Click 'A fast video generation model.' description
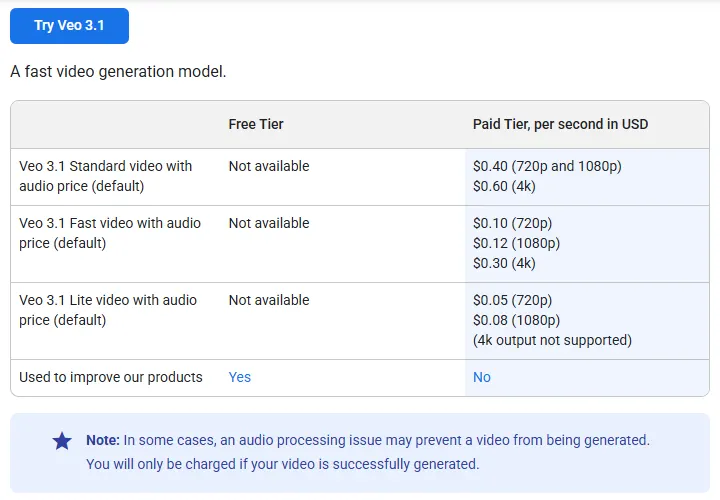 118,72
